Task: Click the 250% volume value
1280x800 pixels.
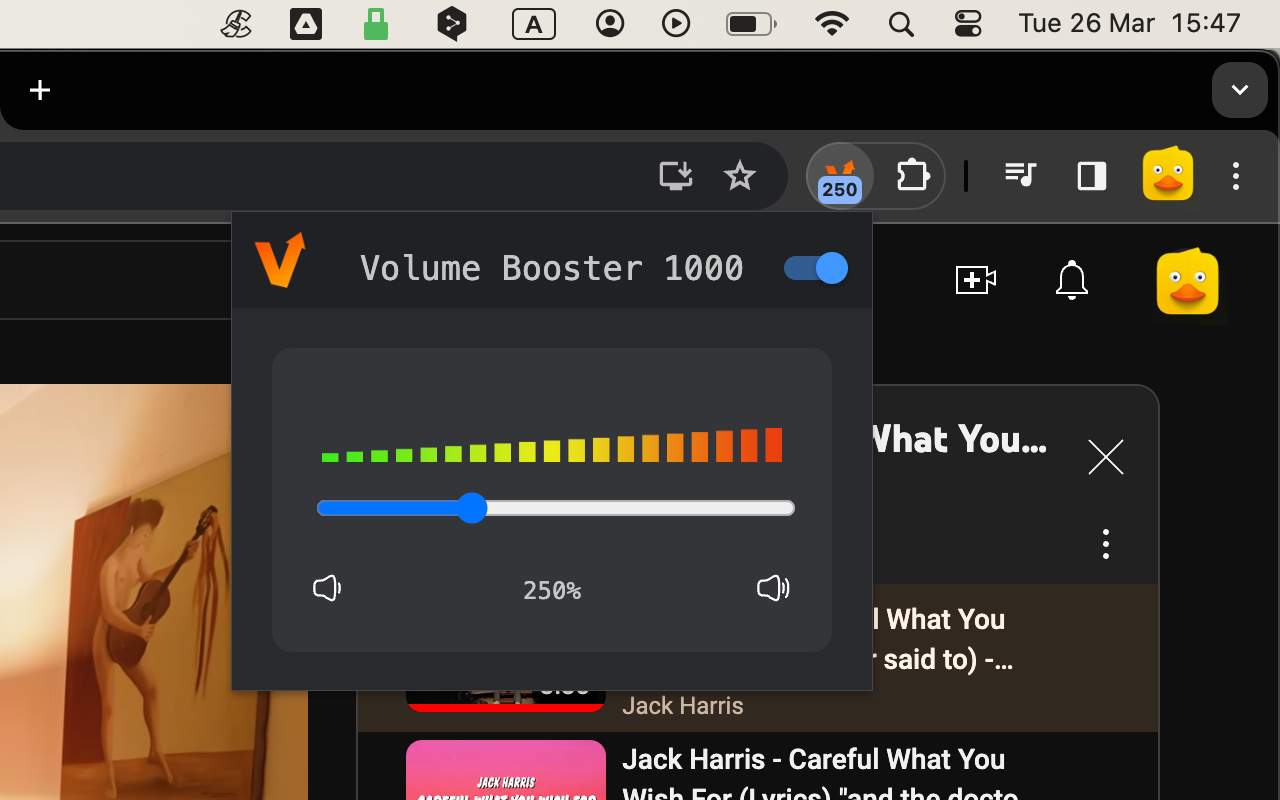Action: 552,591
